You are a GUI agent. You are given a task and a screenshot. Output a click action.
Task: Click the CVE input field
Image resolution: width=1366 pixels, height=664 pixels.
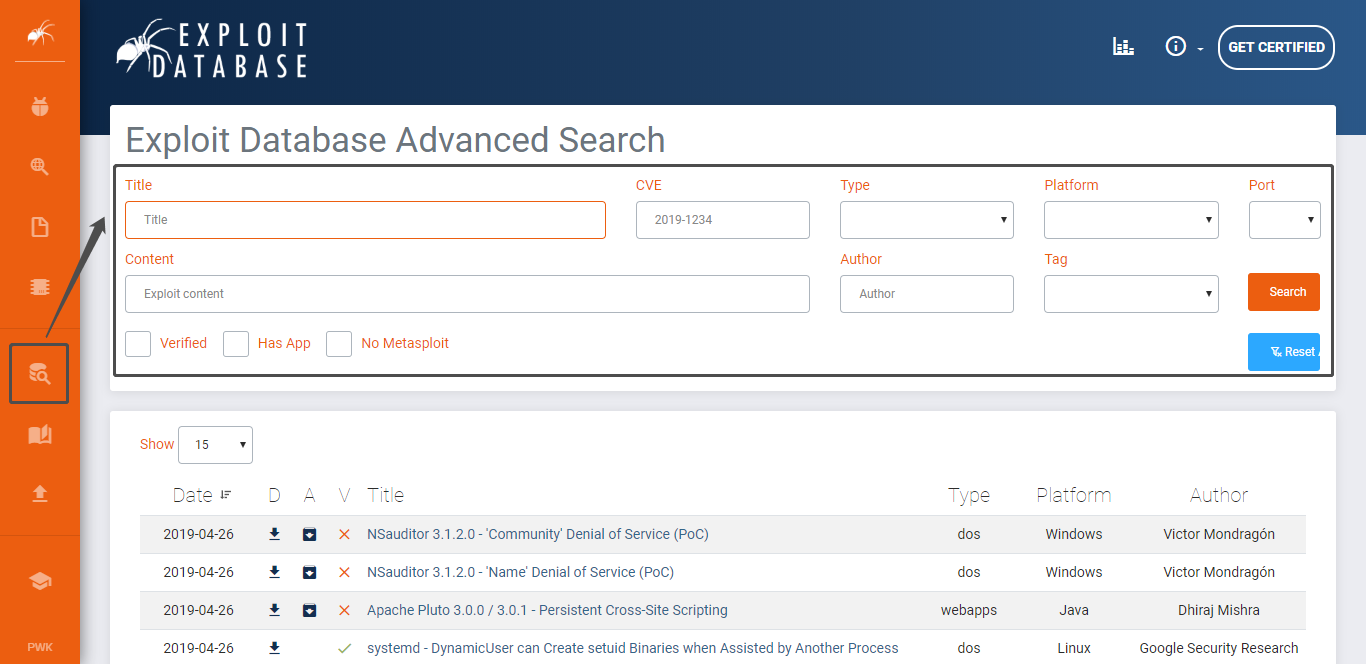(x=722, y=220)
